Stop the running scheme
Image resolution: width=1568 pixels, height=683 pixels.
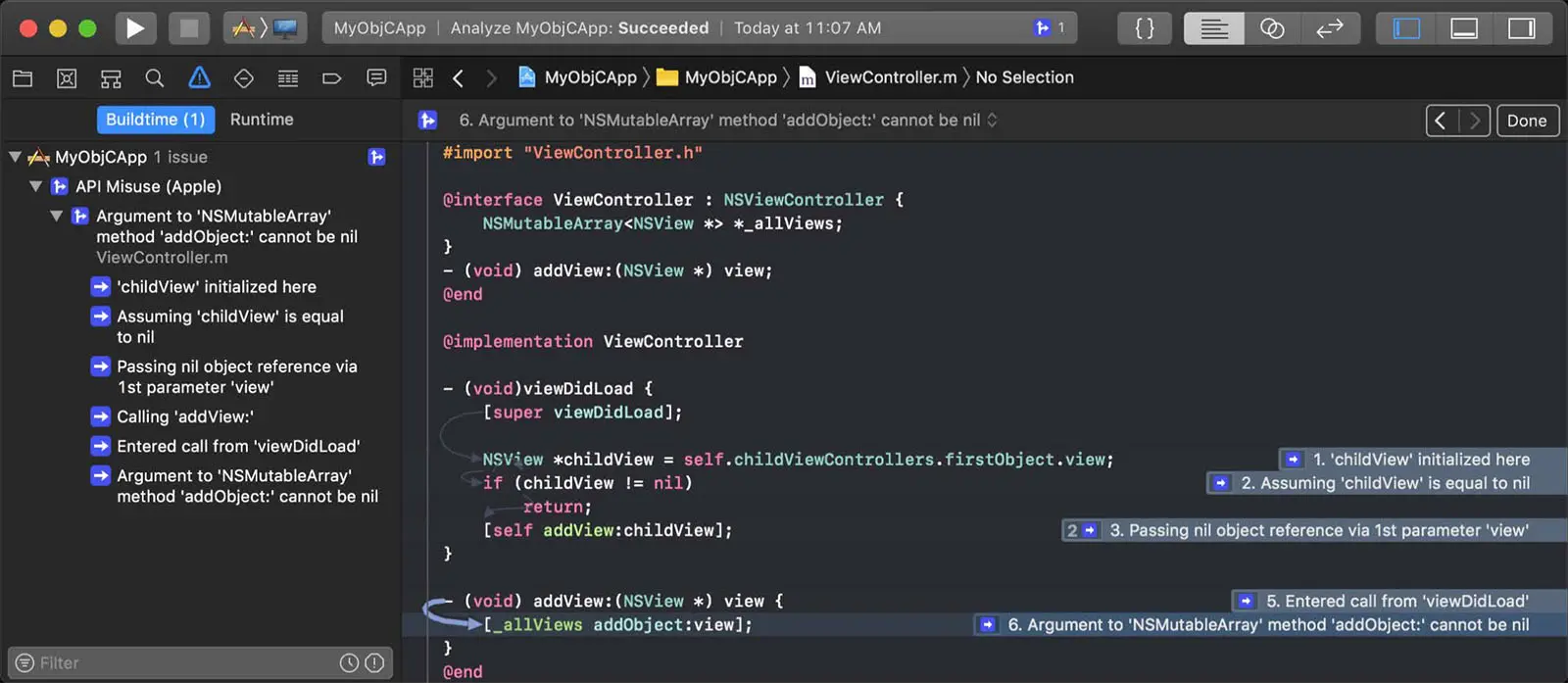coord(189,28)
